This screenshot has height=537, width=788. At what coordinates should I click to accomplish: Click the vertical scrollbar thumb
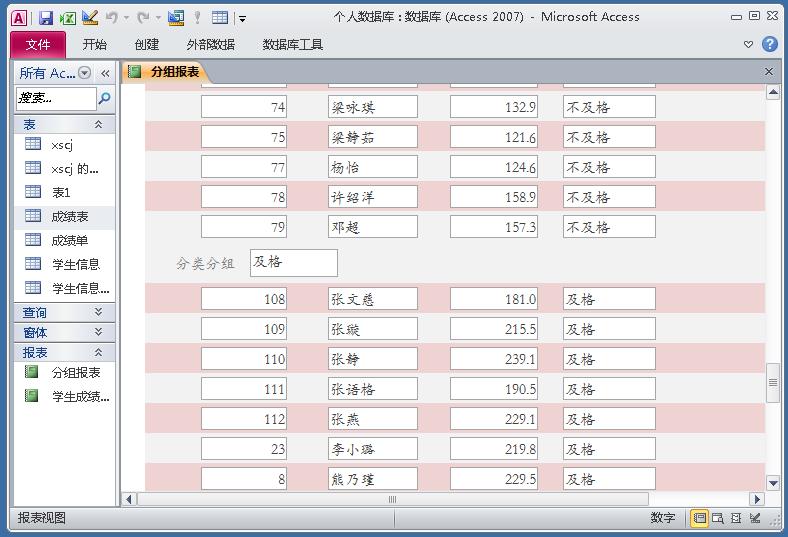tap(773, 383)
